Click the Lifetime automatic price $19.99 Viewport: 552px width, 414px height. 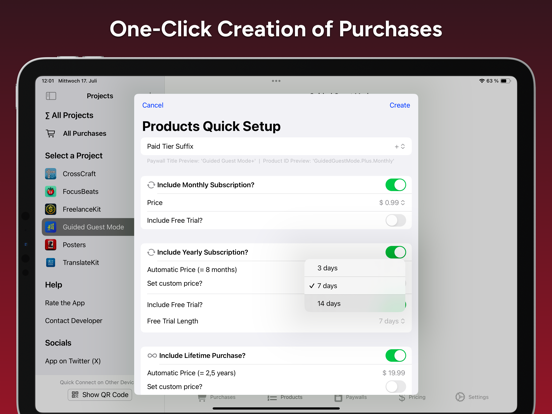(394, 373)
